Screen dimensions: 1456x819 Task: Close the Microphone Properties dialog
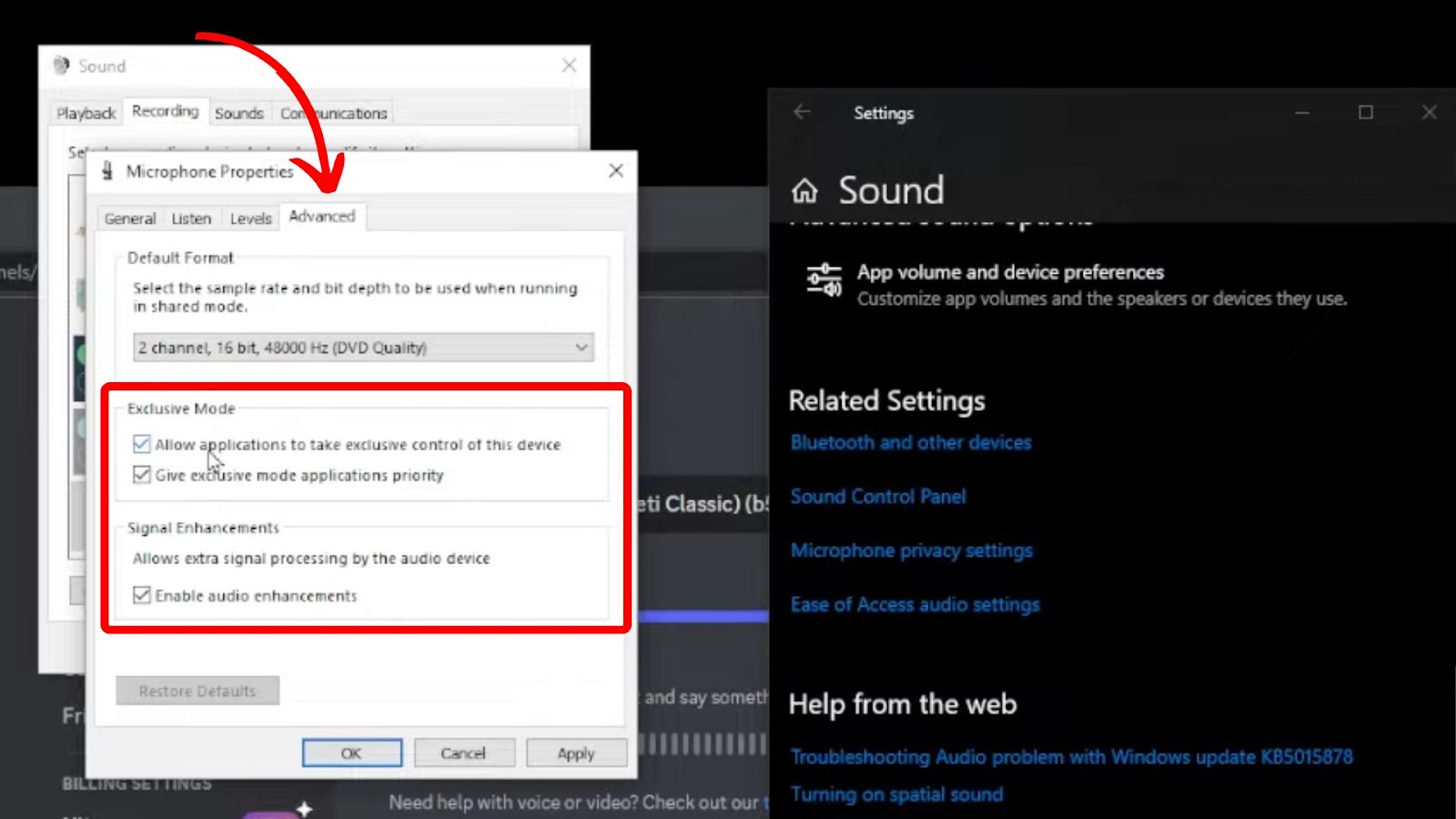click(616, 171)
